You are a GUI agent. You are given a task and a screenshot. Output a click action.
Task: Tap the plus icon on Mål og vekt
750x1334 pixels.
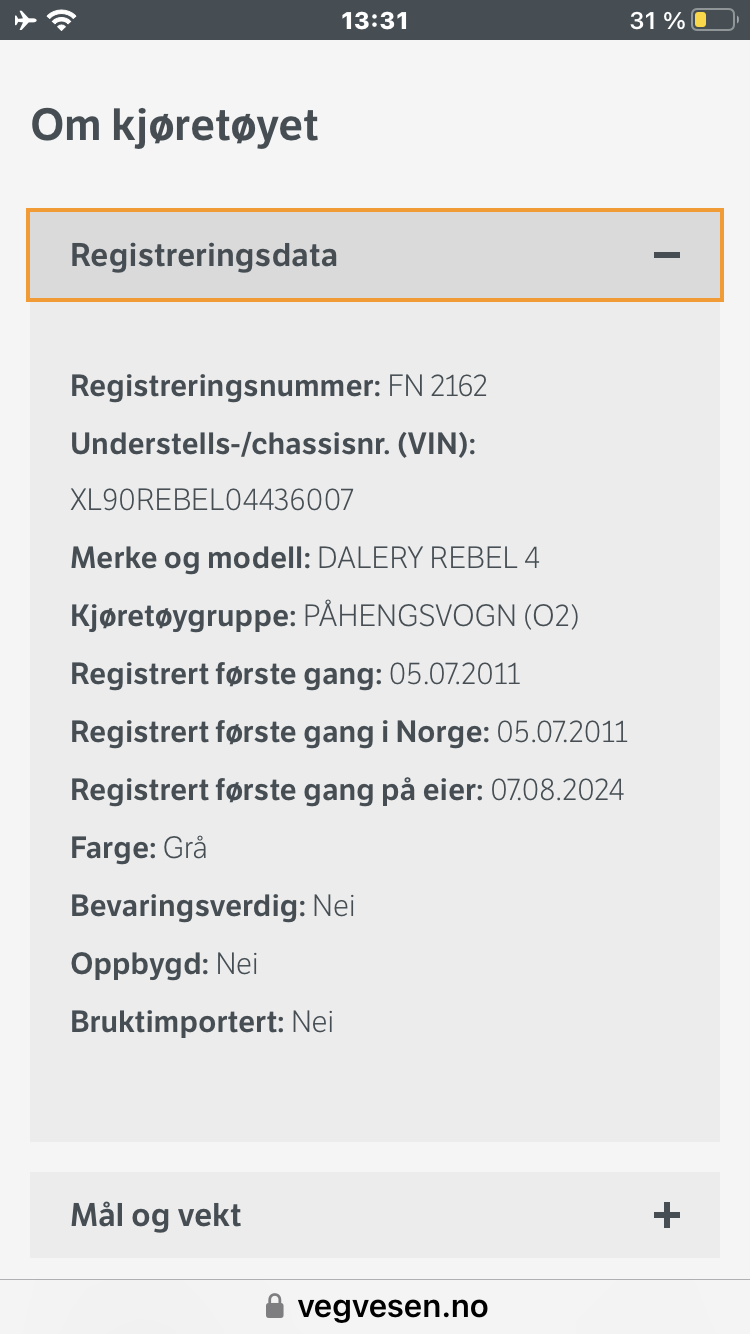pyautogui.click(x=666, y=1215)
